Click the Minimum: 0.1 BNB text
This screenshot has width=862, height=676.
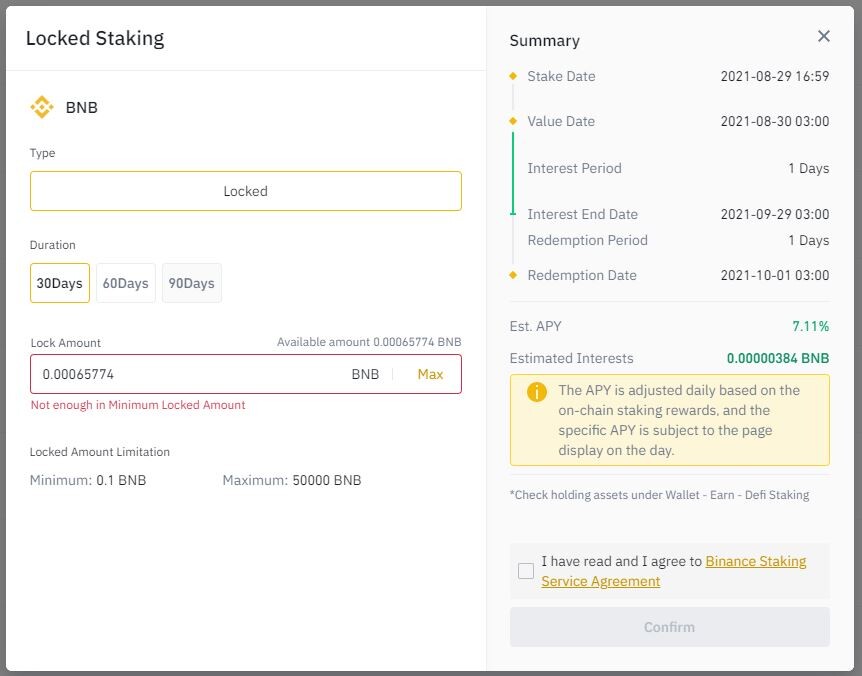88,480
